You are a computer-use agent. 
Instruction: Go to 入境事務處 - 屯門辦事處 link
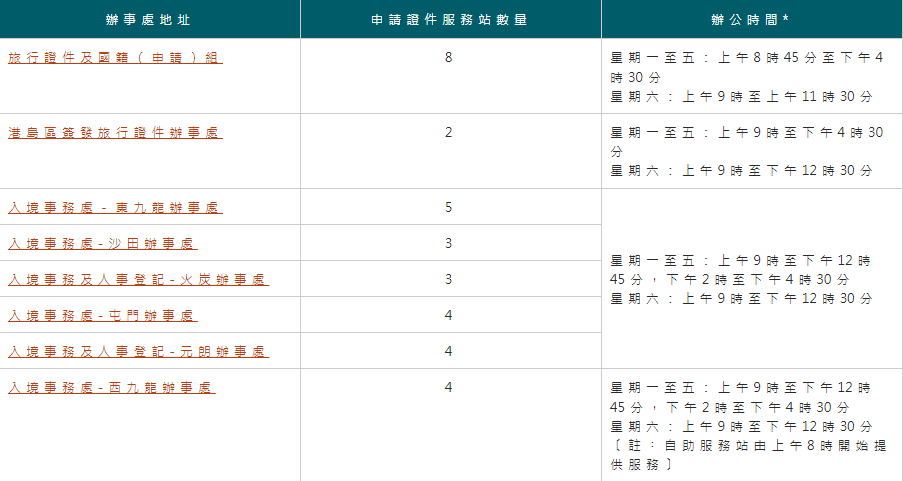click(x=102, y=316)
